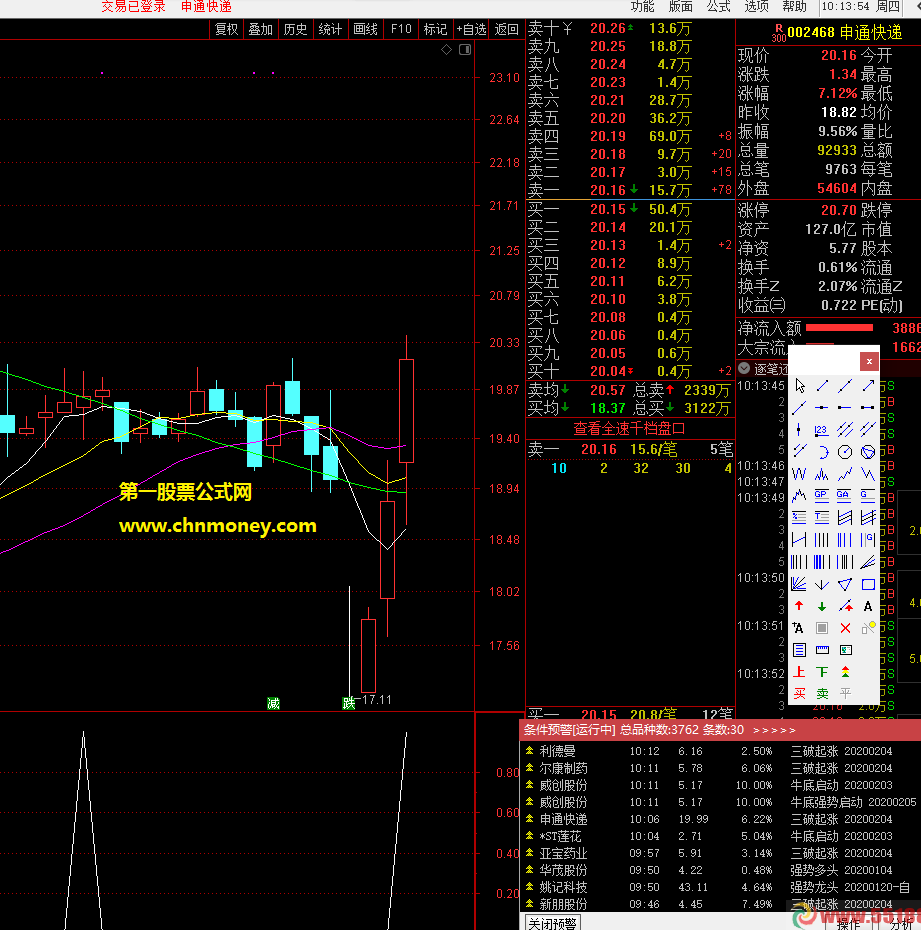Click the 关闭预警 button
Viewport: 921px width, 930px height.
[552, 923]
